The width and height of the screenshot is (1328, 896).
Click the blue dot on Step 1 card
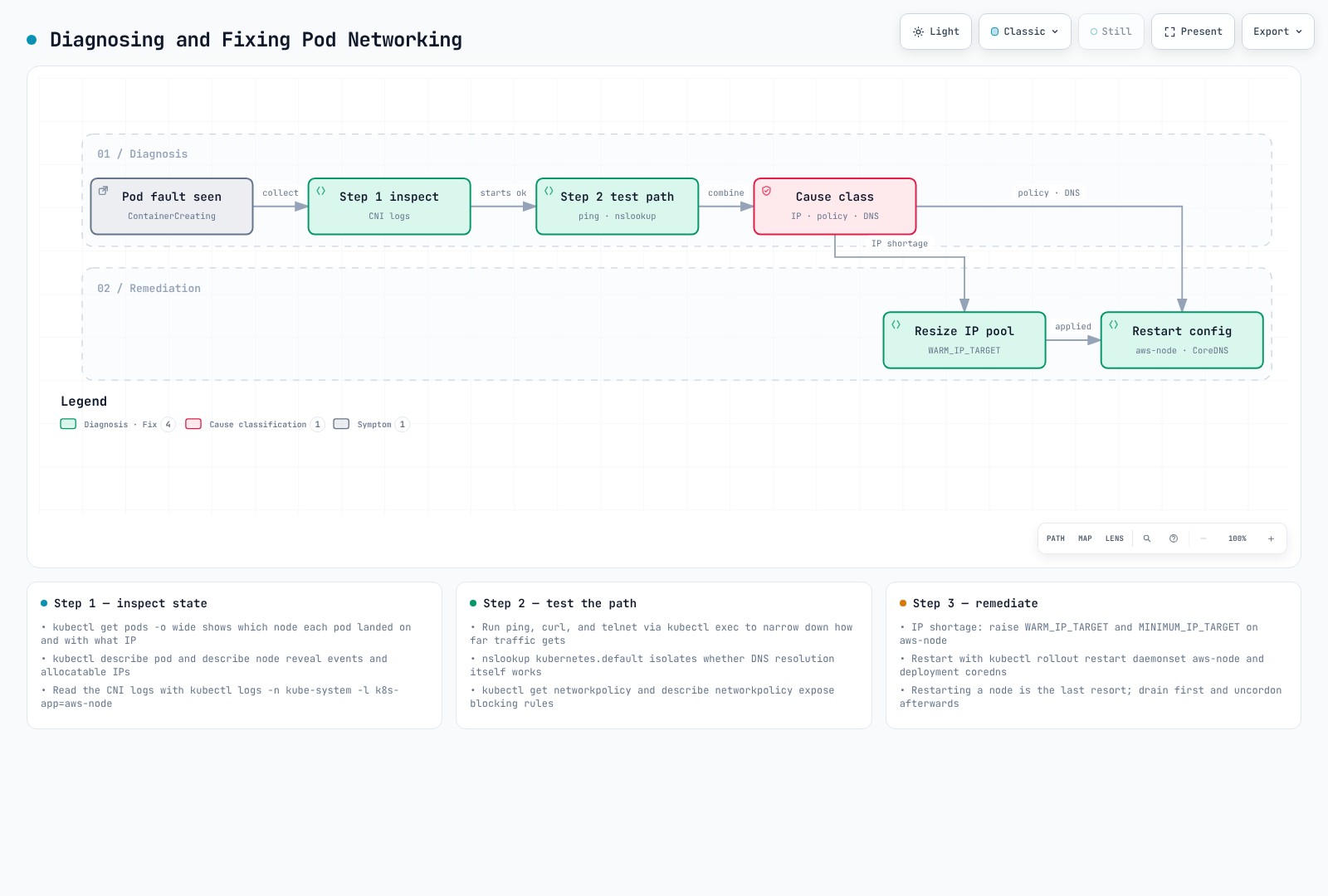pos(44,603)
